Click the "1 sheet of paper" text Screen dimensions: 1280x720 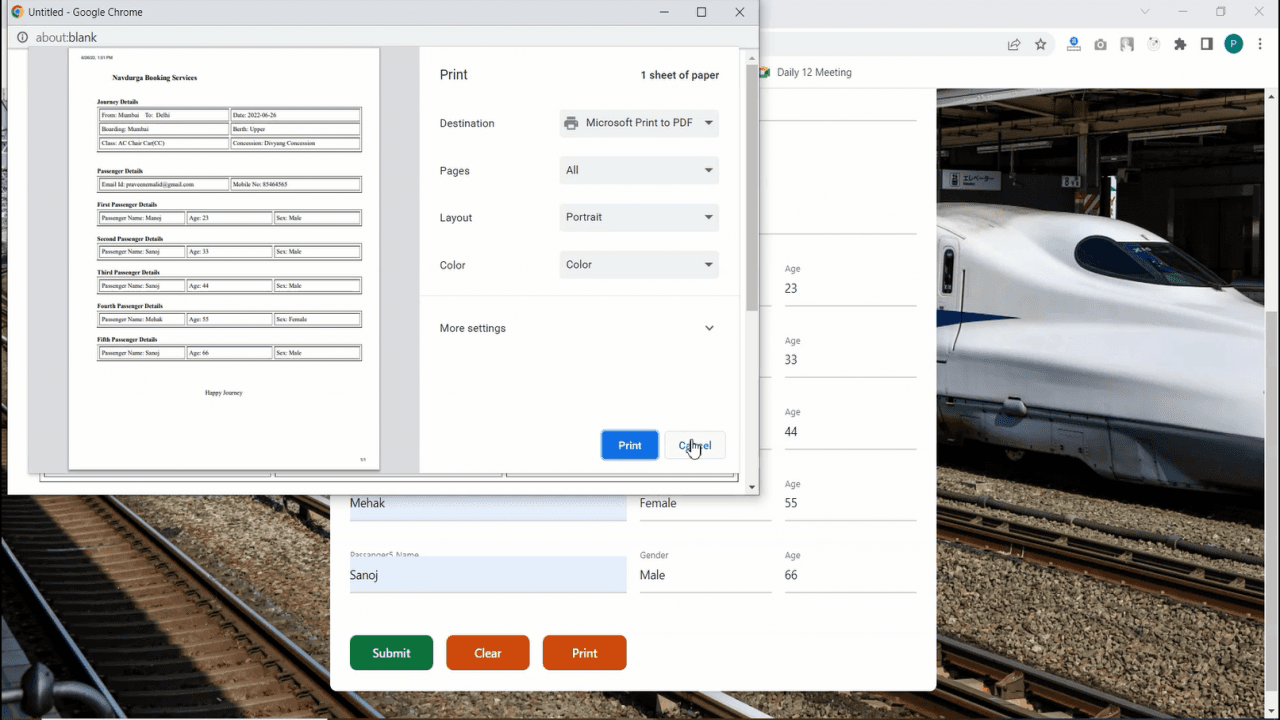tap(680, 75)
